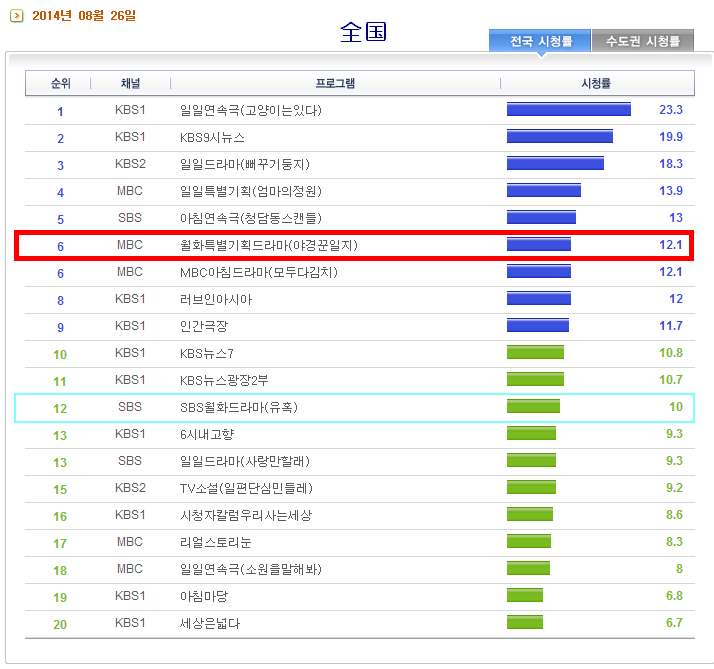Click the 시청률 column header
Viewport: 714px width, 669px height.
coord(596,83)
